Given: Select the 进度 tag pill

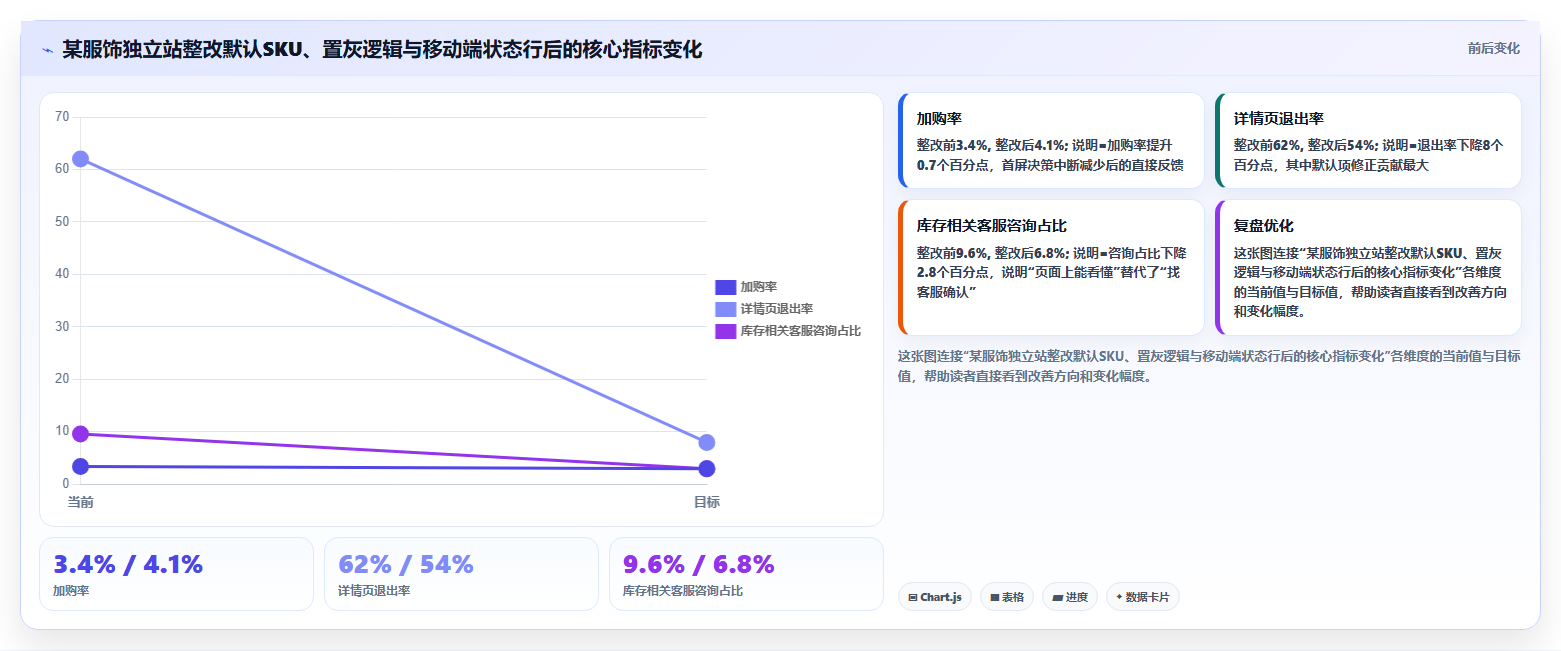Looking at the screenshot, I should [1069, 597].
